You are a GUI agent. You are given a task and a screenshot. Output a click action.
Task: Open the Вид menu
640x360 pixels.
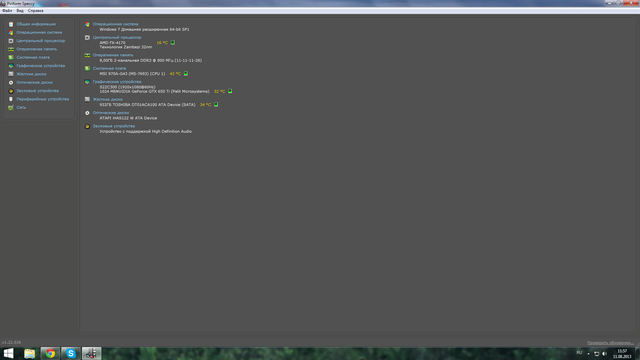tap(20, 11)
